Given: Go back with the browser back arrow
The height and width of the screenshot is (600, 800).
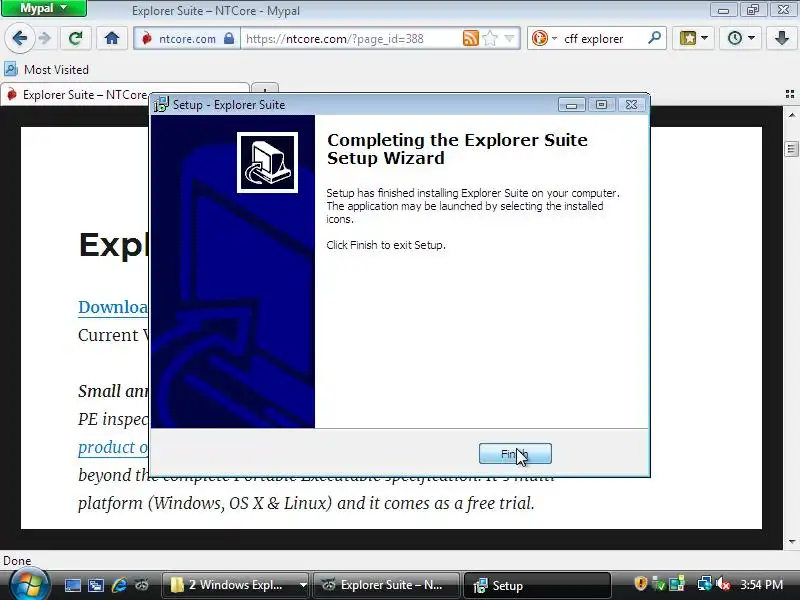Looking at the screenshot, I should click(19, 38).
